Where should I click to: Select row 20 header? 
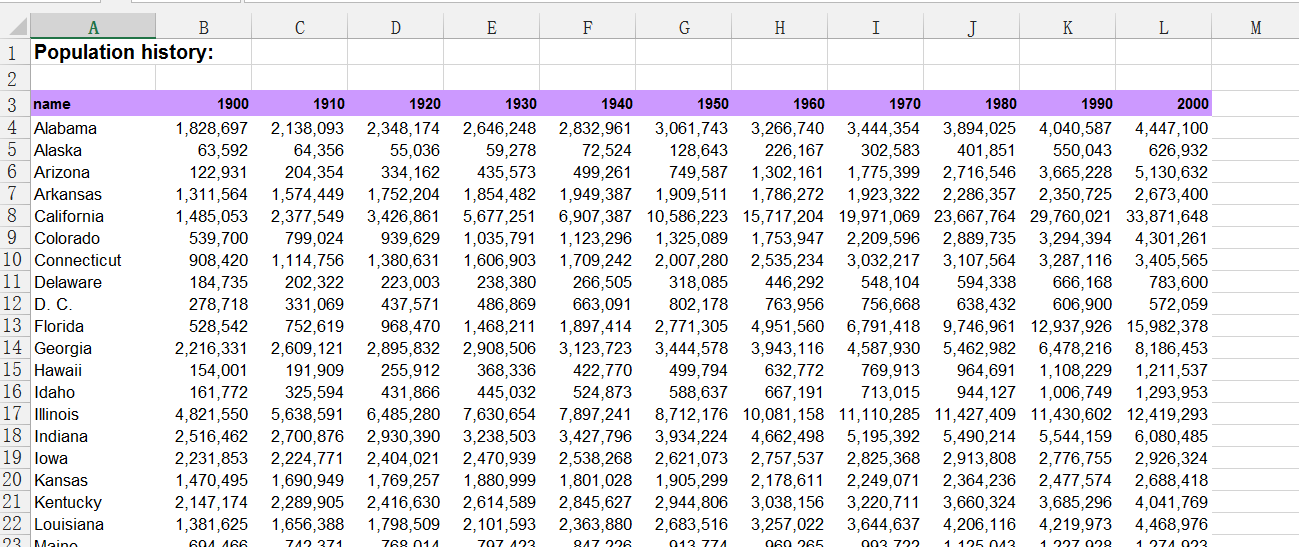tap(13, 480)
